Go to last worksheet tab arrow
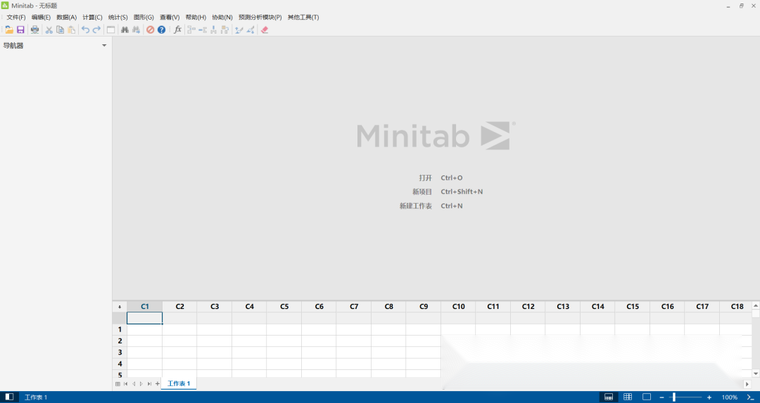 149,384
